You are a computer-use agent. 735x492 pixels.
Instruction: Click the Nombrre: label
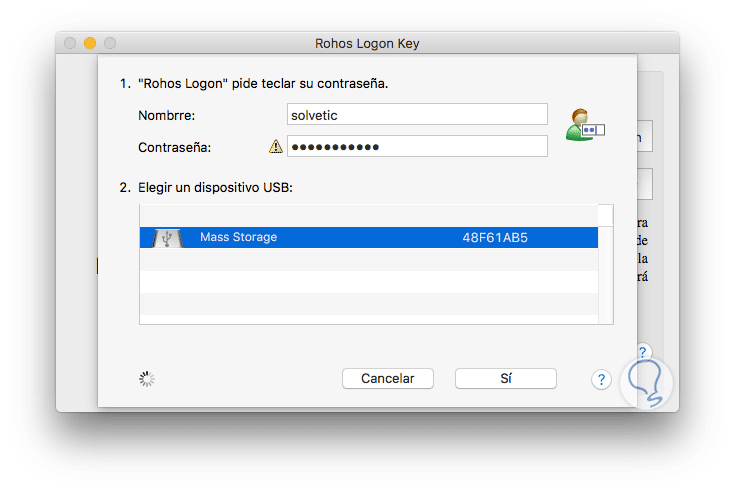(166, 115)
